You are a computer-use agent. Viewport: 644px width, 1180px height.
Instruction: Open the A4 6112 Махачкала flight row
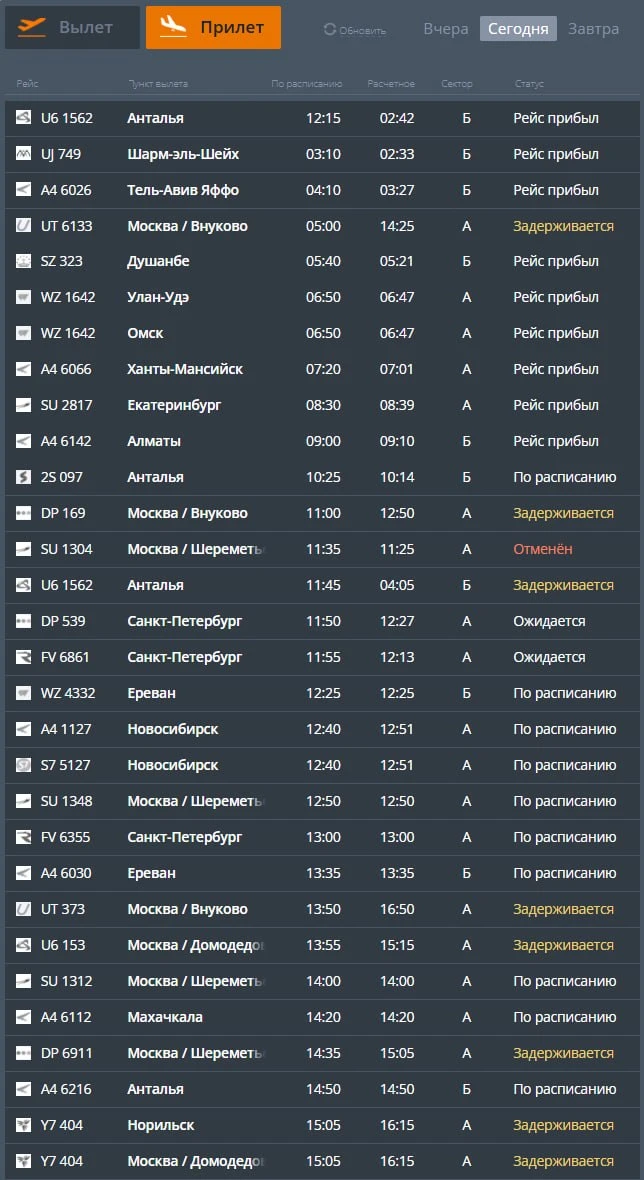pos(323,1017)
